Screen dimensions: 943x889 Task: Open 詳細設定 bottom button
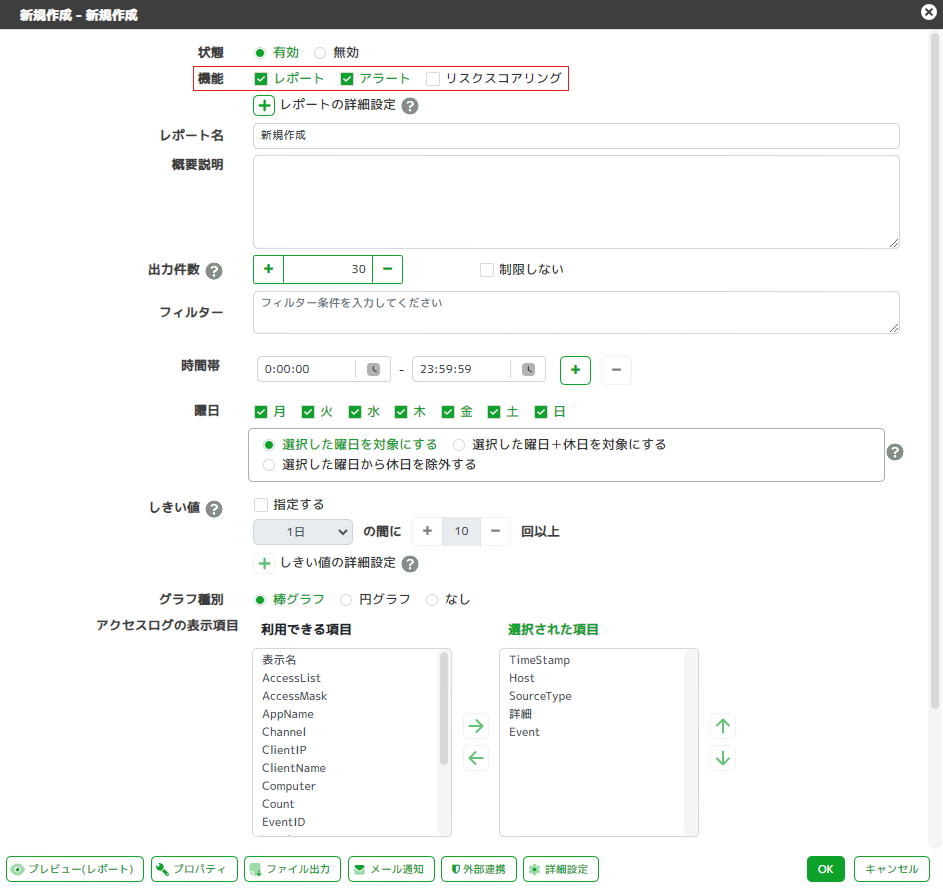coord(561,869)
